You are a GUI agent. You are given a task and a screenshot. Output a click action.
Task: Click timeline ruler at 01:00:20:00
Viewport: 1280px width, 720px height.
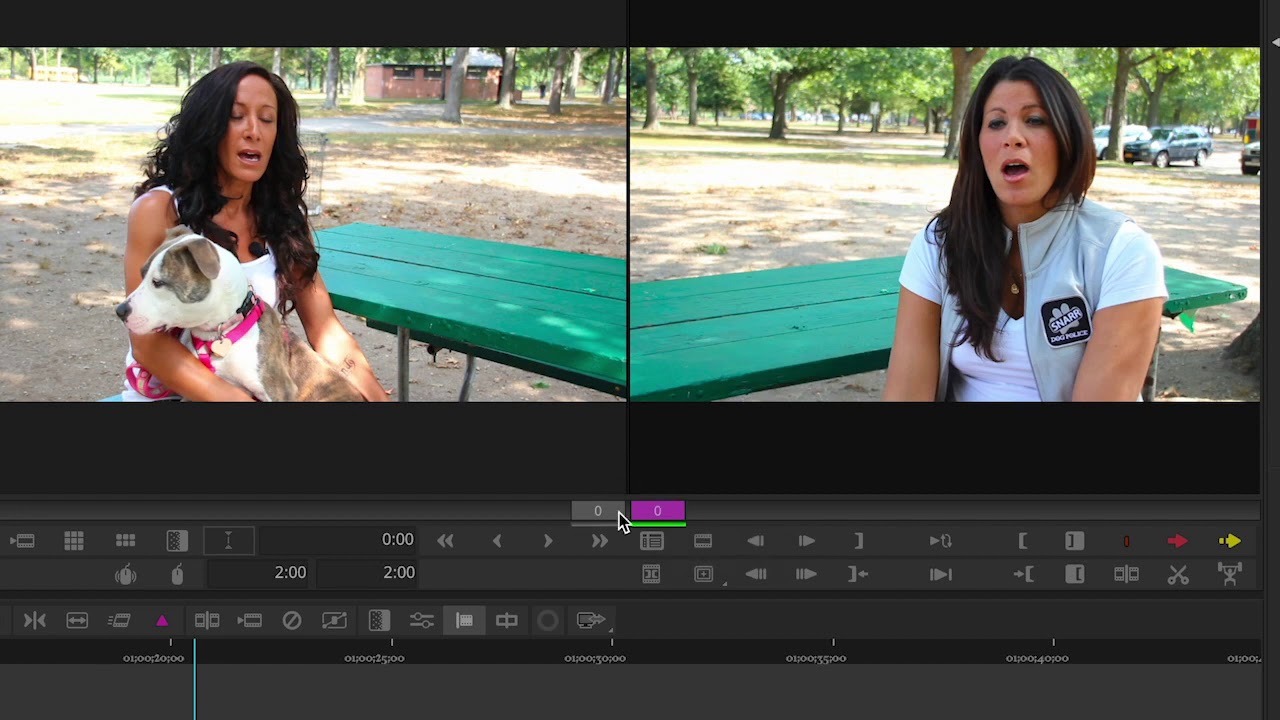click(x=154, y=658)
